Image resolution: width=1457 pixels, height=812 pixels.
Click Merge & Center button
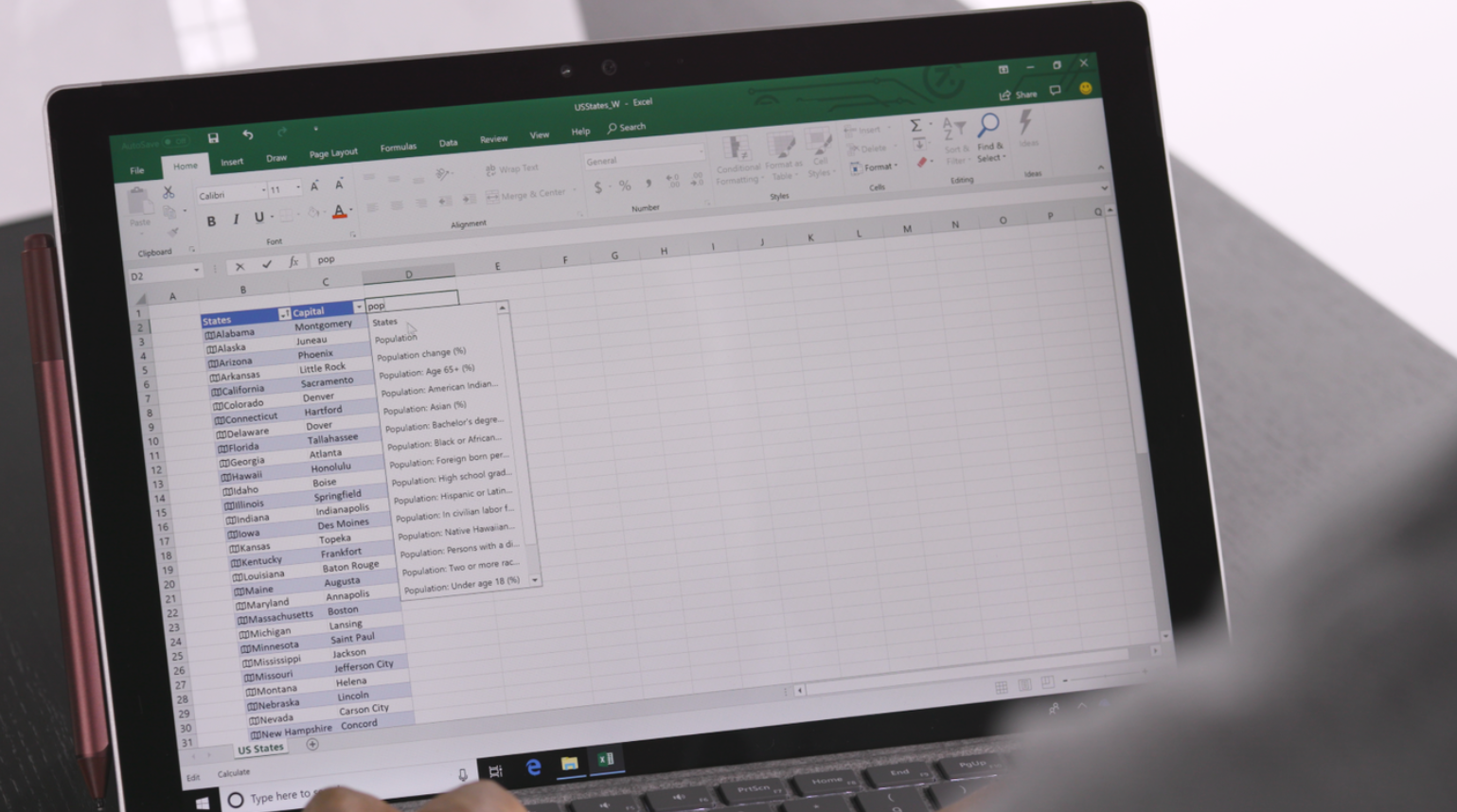(x=526, y=196)
